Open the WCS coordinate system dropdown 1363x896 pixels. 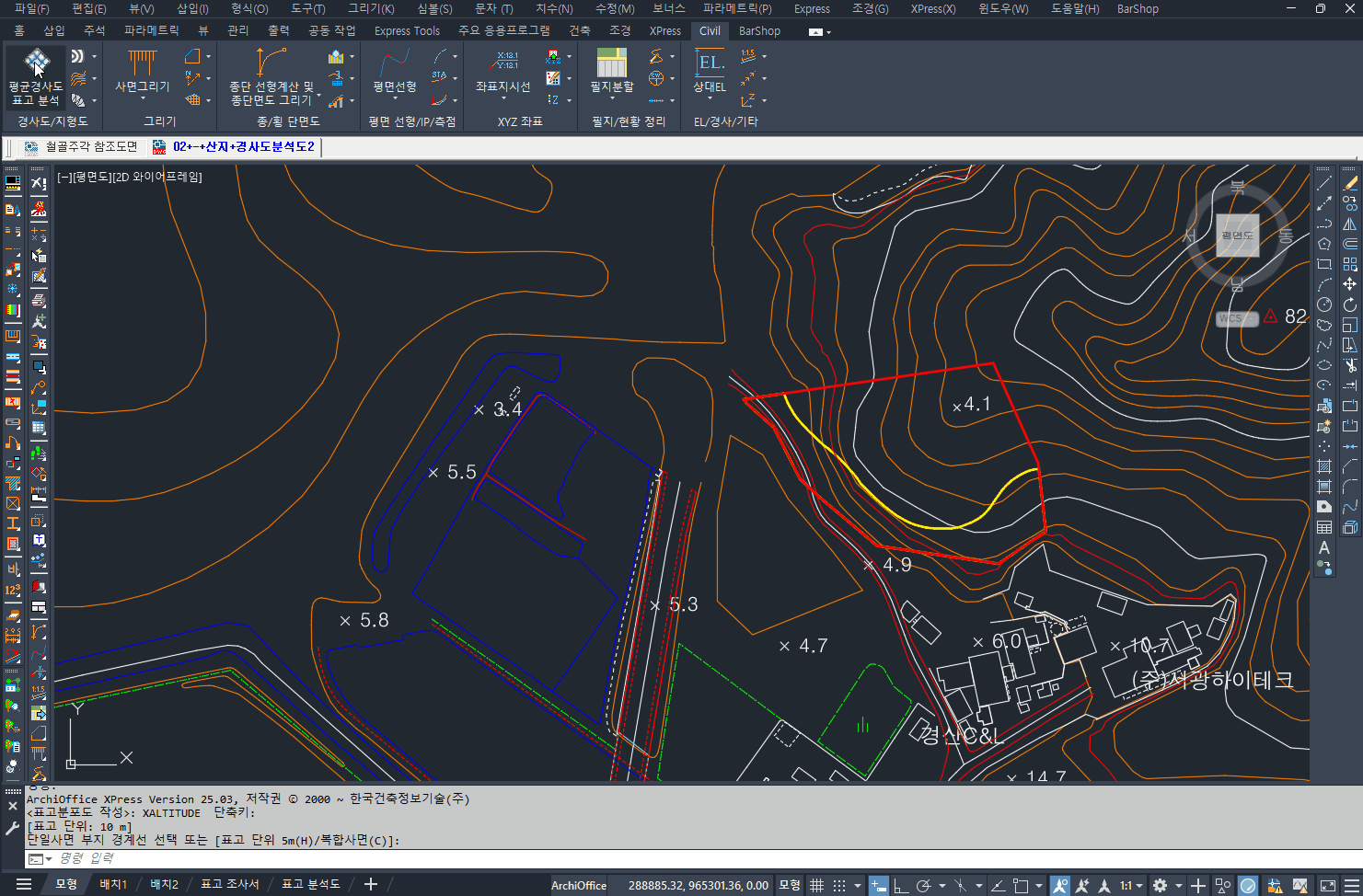tap(1236, 319)
